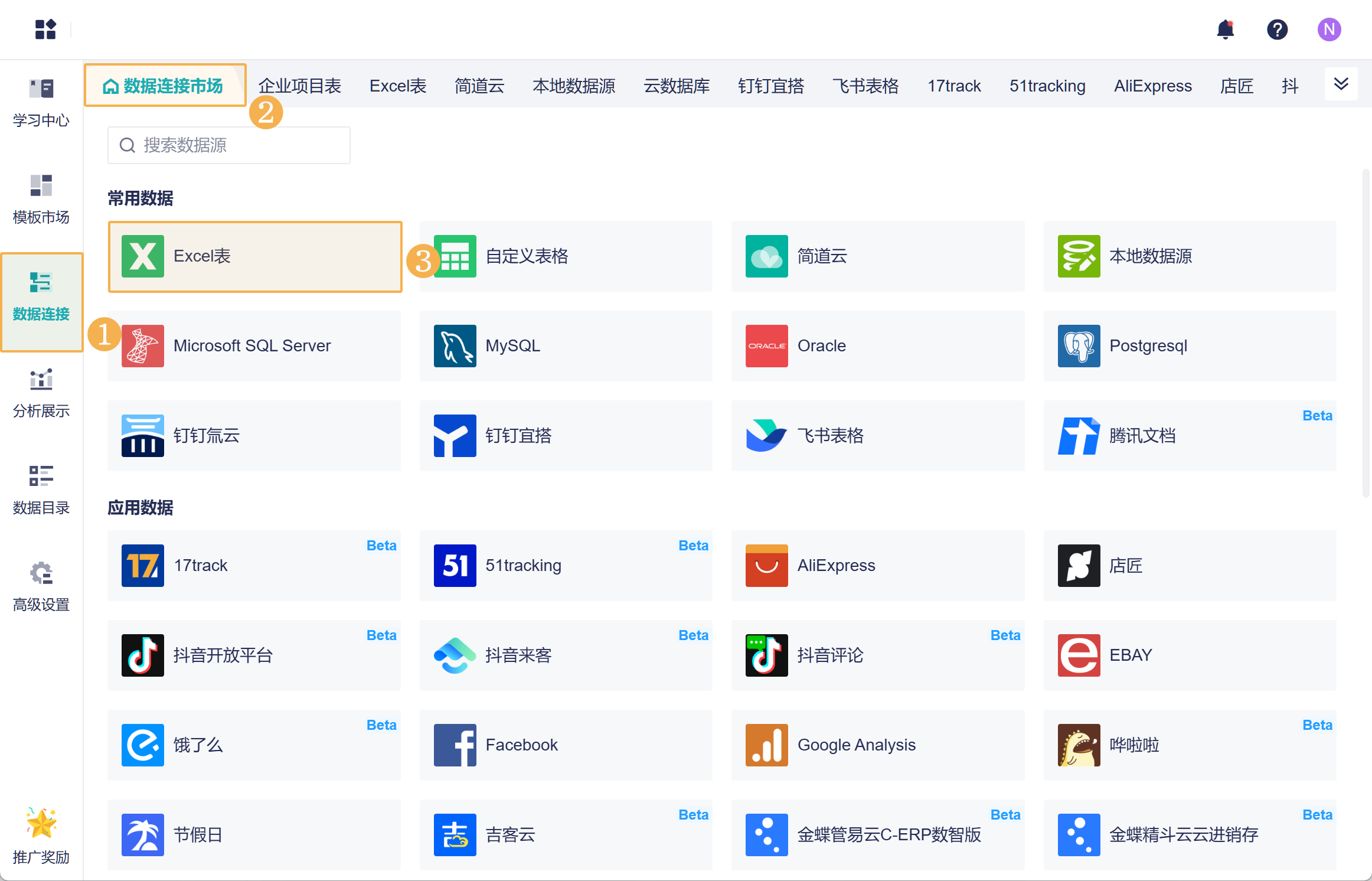Click the Oracle red icon
1372x881 pixels.
tap(767, 346)
